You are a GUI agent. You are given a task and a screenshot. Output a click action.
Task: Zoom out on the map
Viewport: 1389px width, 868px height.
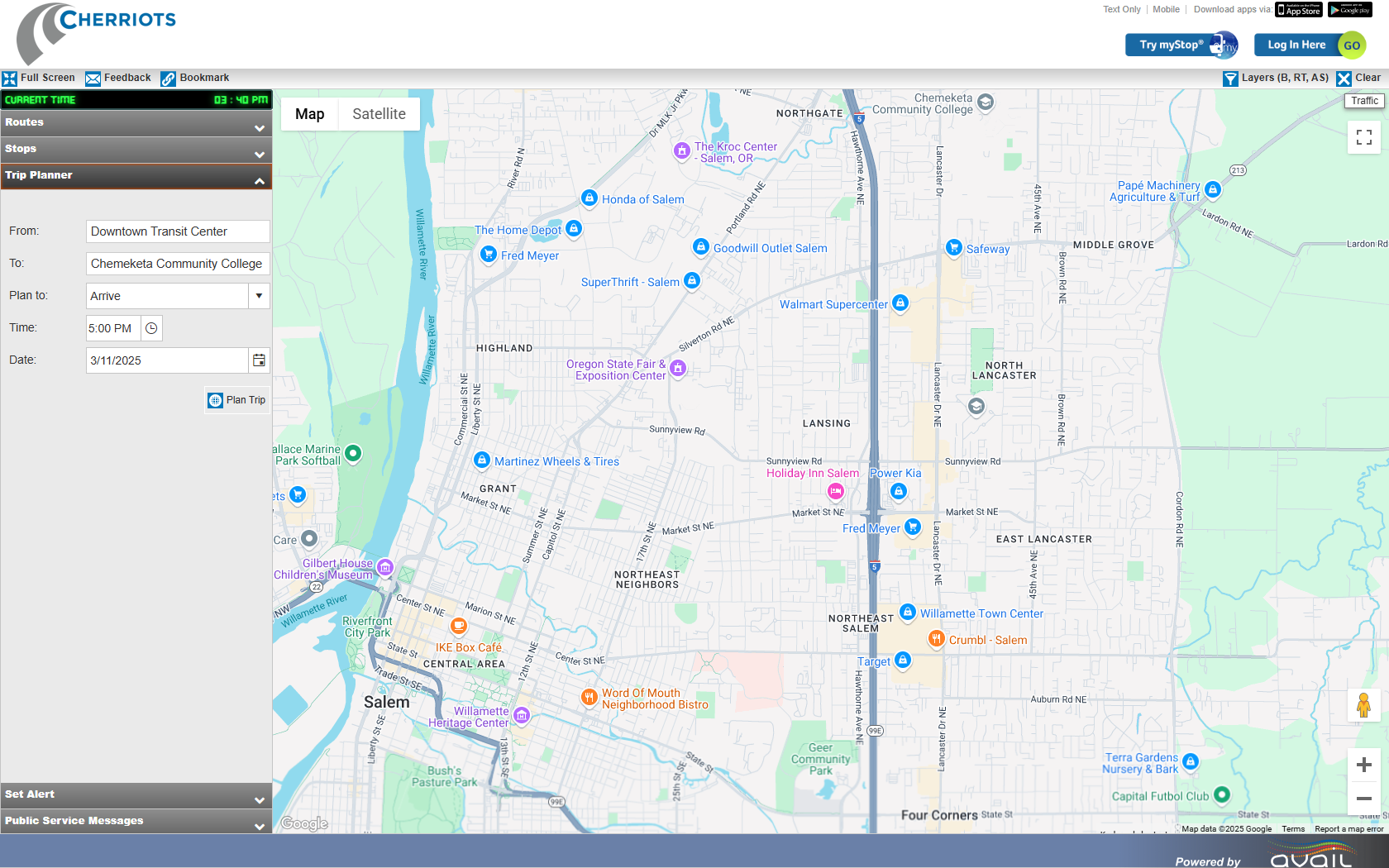(1363, 799)
